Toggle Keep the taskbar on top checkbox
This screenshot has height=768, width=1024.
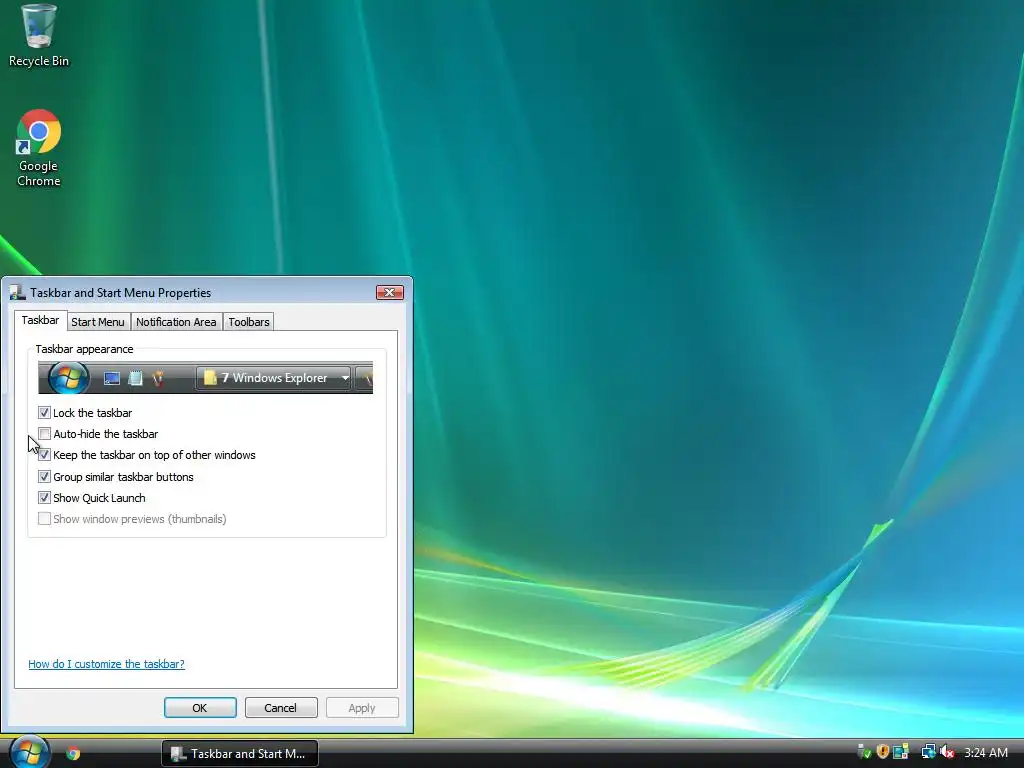click(44, 455)
